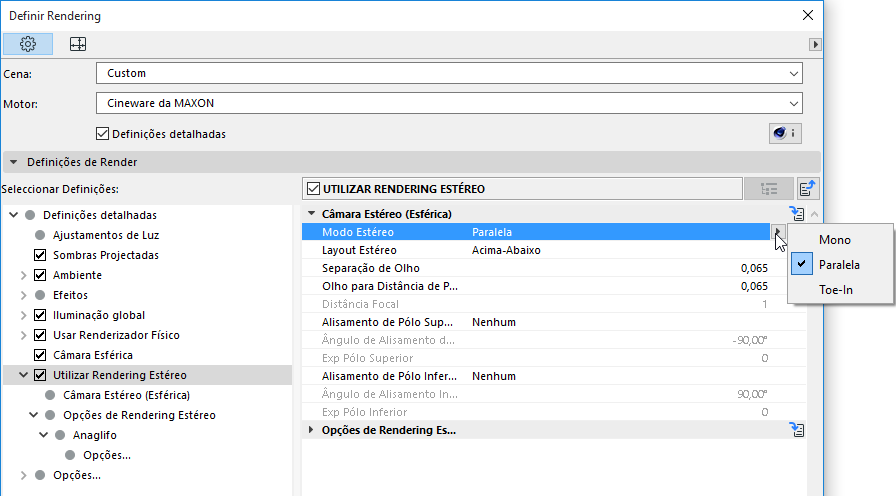Click the apply-settings icon on Opções de Rendering row
Viewport: 896px width, 496px height.
click(x=797, y=430)
